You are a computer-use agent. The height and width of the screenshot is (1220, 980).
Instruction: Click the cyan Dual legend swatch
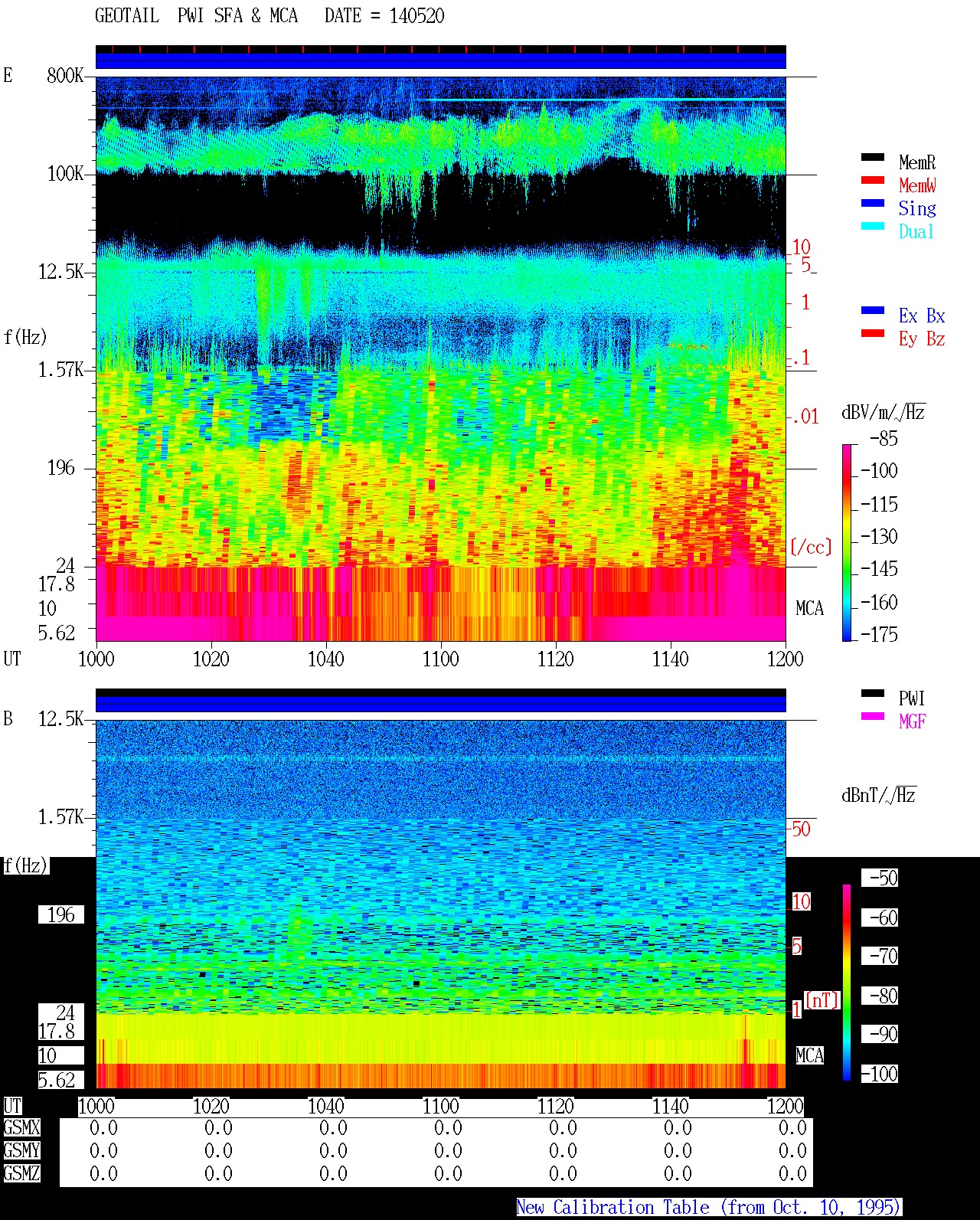[873, 226]
